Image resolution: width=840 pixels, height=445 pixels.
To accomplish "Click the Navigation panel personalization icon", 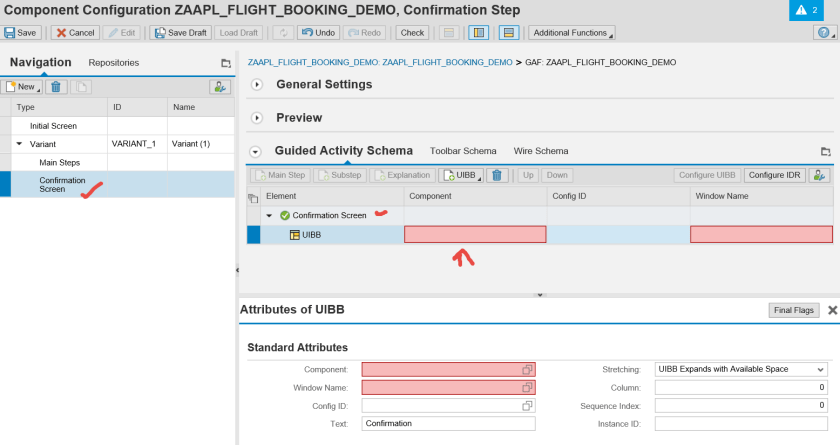I will click(220, 87).
